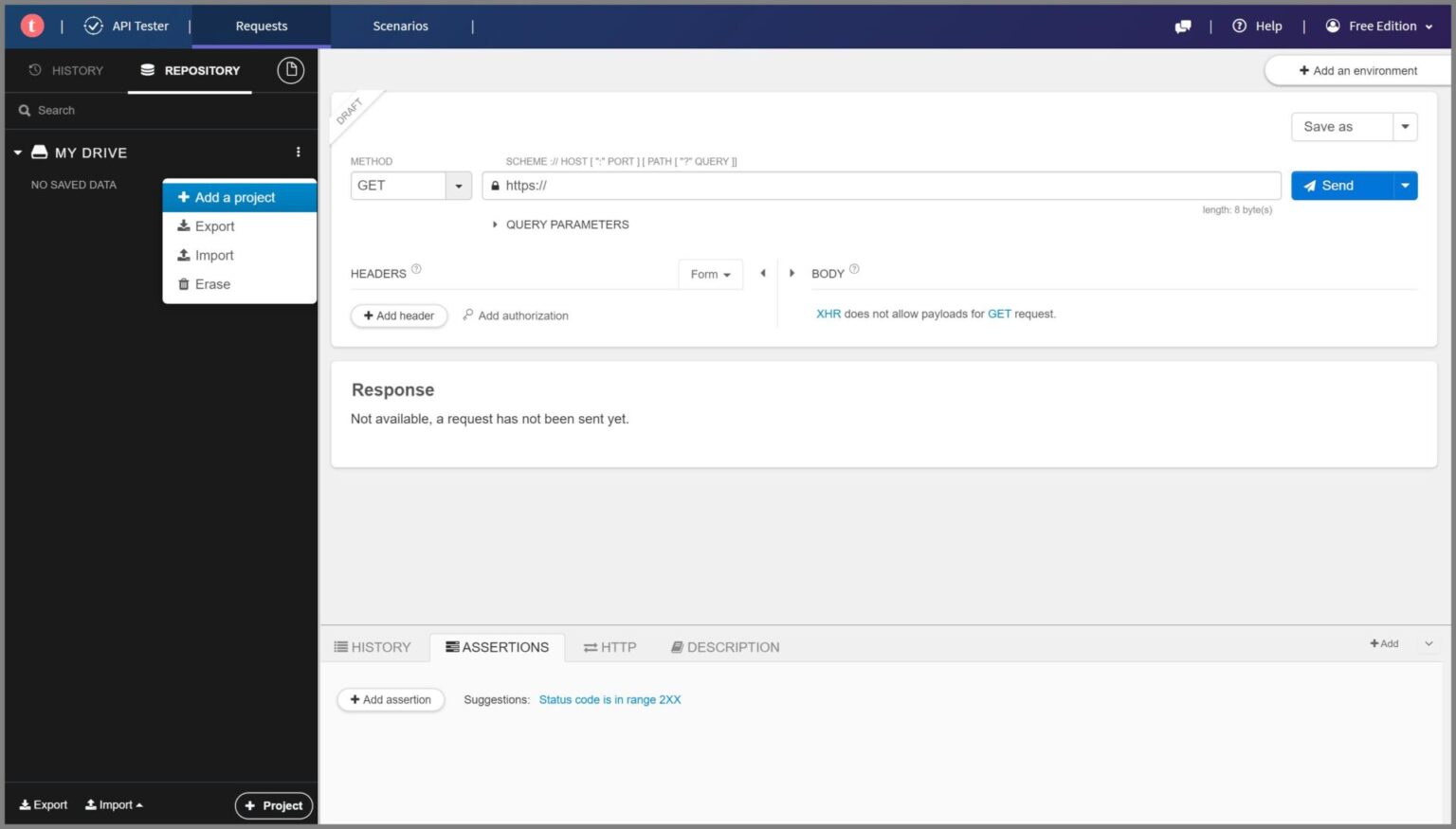Click the user account icon near Free Edition
The height and width of the screenshot is (829, 1456).
click(1335, 26)
